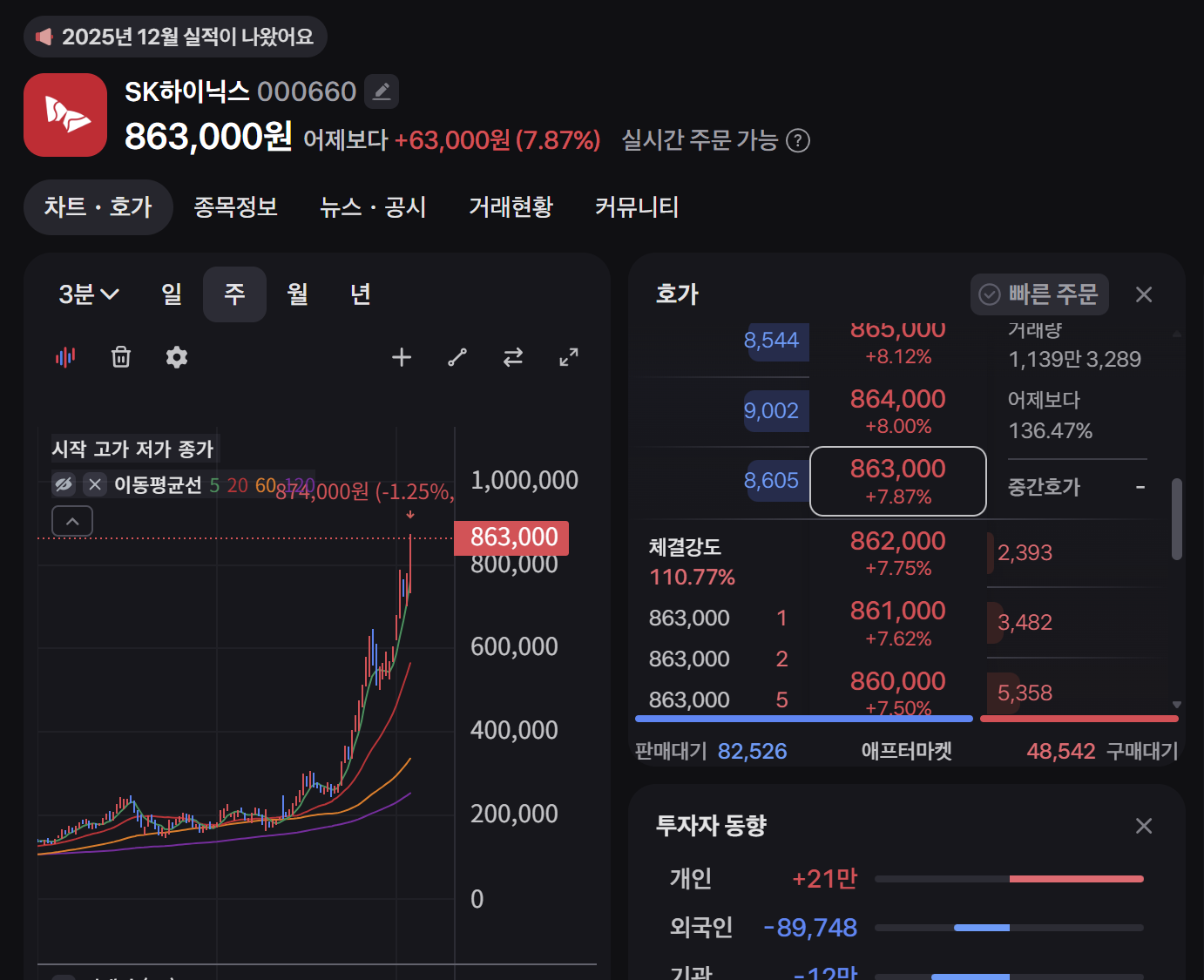Click the 애프터마켓 label

pyautogui.click(x=907, y=751)
